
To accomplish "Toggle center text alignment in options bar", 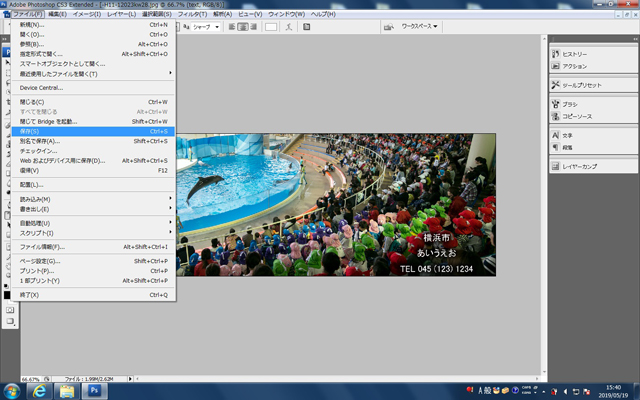I will click(x=243, y=27).
